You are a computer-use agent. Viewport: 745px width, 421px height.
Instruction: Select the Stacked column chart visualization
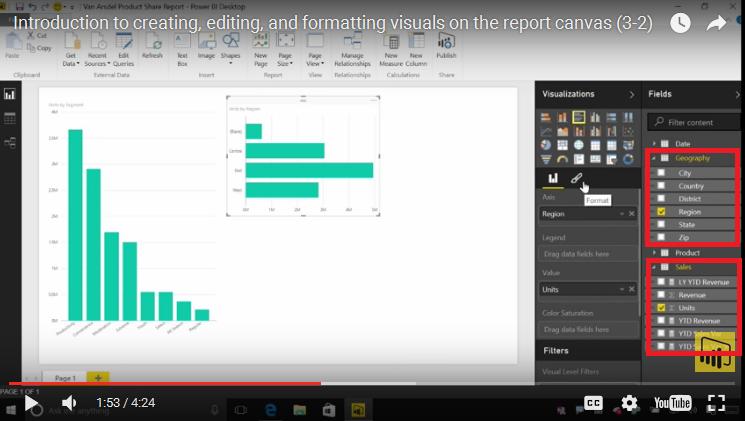click(562, 117)
